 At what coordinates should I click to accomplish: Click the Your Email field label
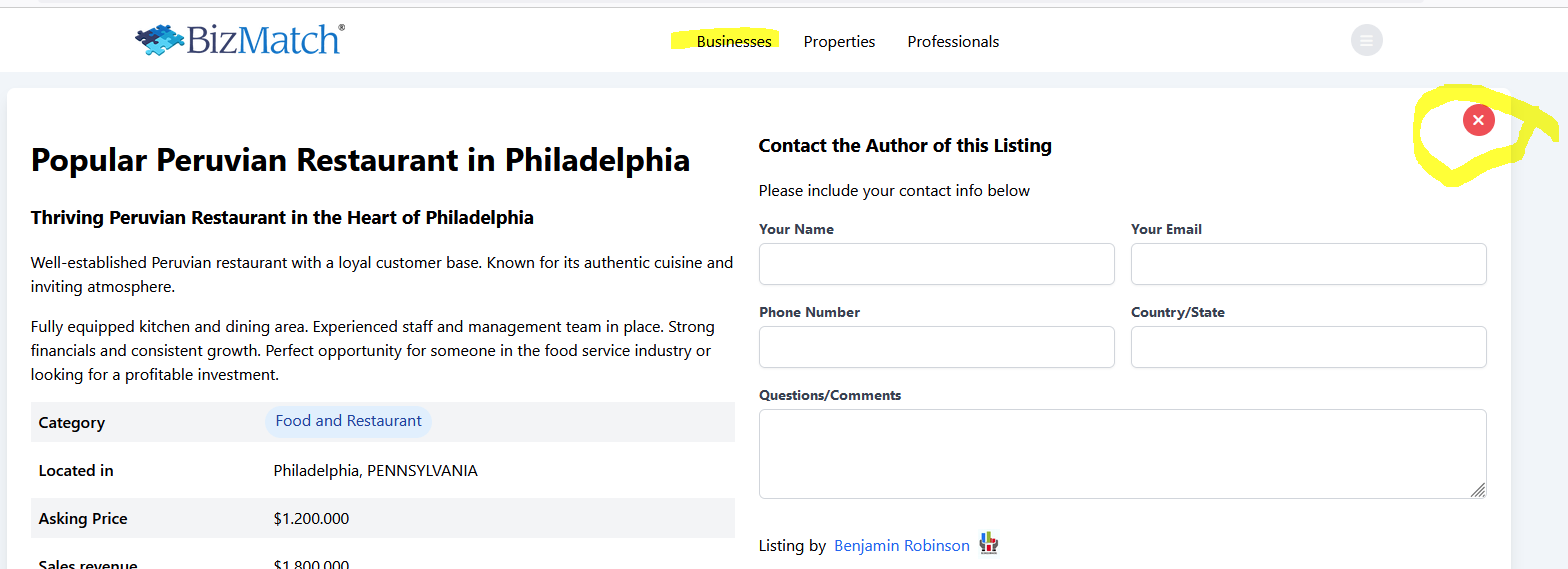[1166, 229]
